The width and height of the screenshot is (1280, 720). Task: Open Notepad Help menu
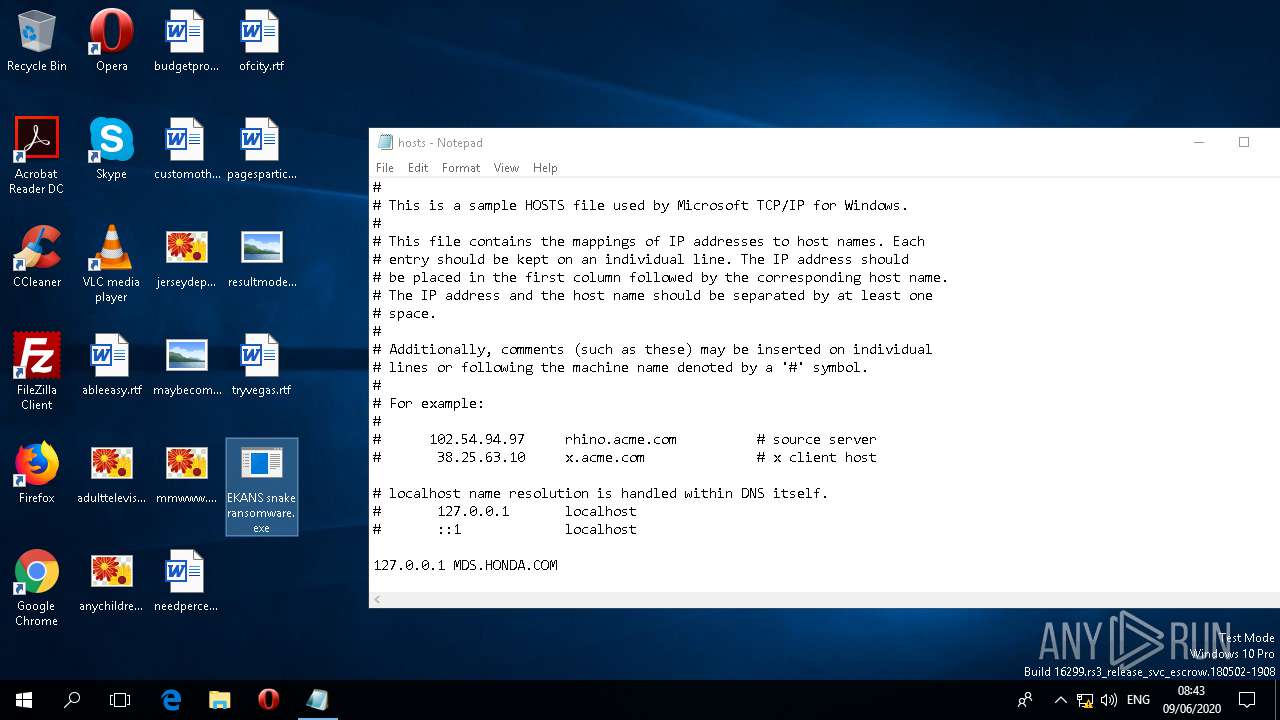(x=545, y=168)
